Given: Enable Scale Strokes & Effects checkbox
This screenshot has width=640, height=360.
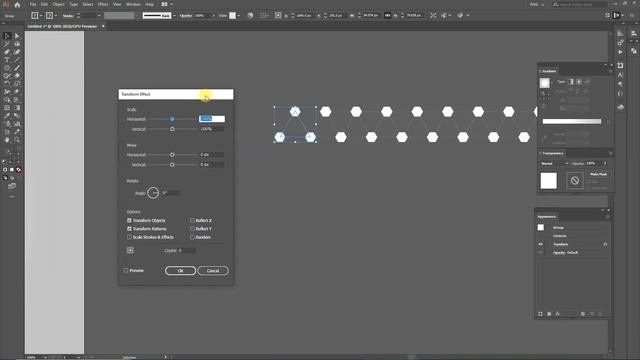Looking at the screenshot, I should click(129, 237).
